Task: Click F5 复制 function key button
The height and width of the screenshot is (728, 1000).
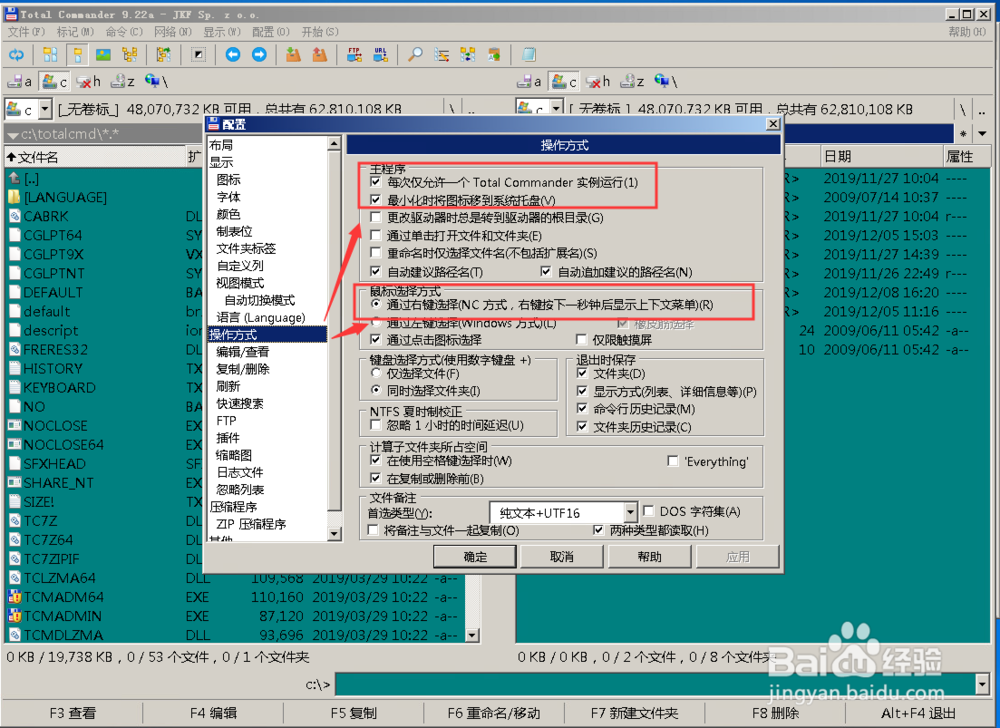Action: coord(353,713)
